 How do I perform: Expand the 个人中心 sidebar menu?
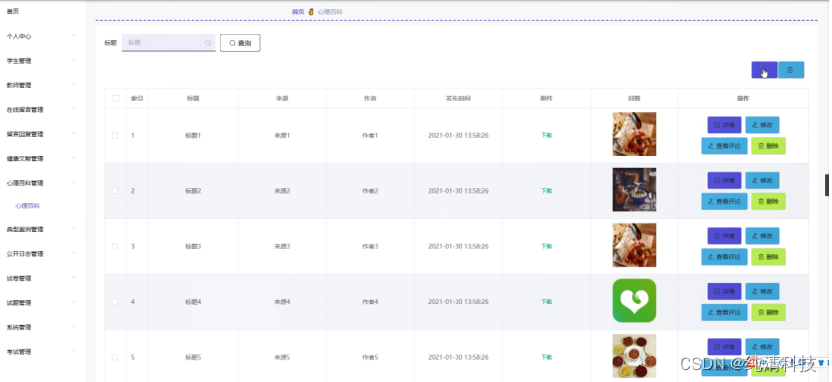coord(41,36)
